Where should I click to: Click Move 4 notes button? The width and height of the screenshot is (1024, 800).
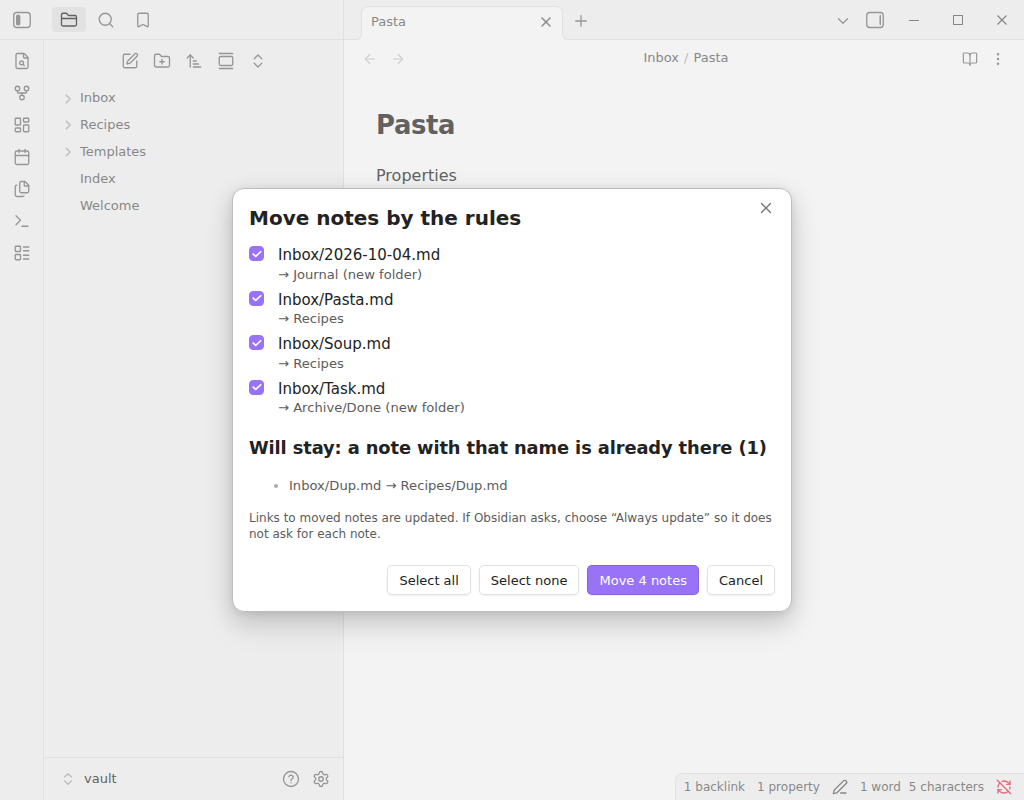click(x=643, y=580)
